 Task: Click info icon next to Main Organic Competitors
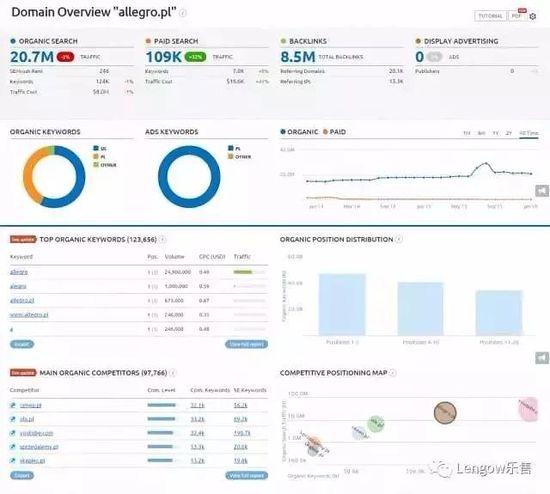[173, 373]
